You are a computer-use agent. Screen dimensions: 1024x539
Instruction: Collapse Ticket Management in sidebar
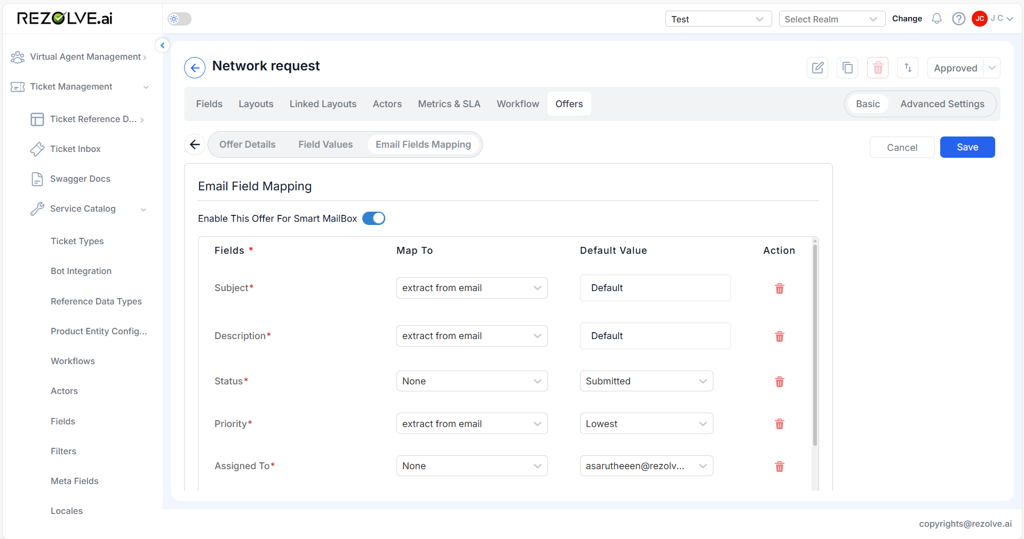tap(78, 87)
